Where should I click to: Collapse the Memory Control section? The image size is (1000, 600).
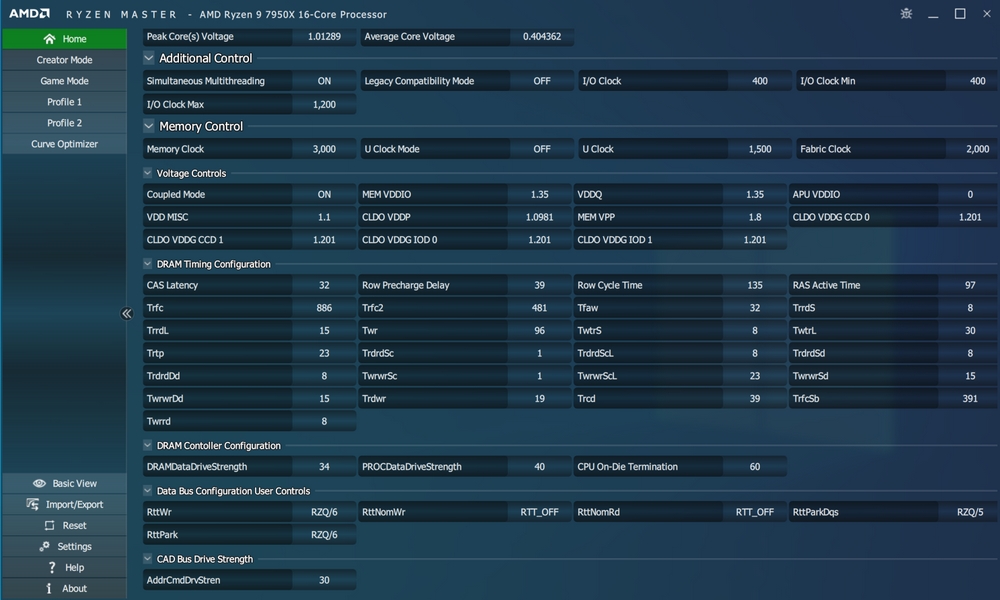tap(149, 126)
